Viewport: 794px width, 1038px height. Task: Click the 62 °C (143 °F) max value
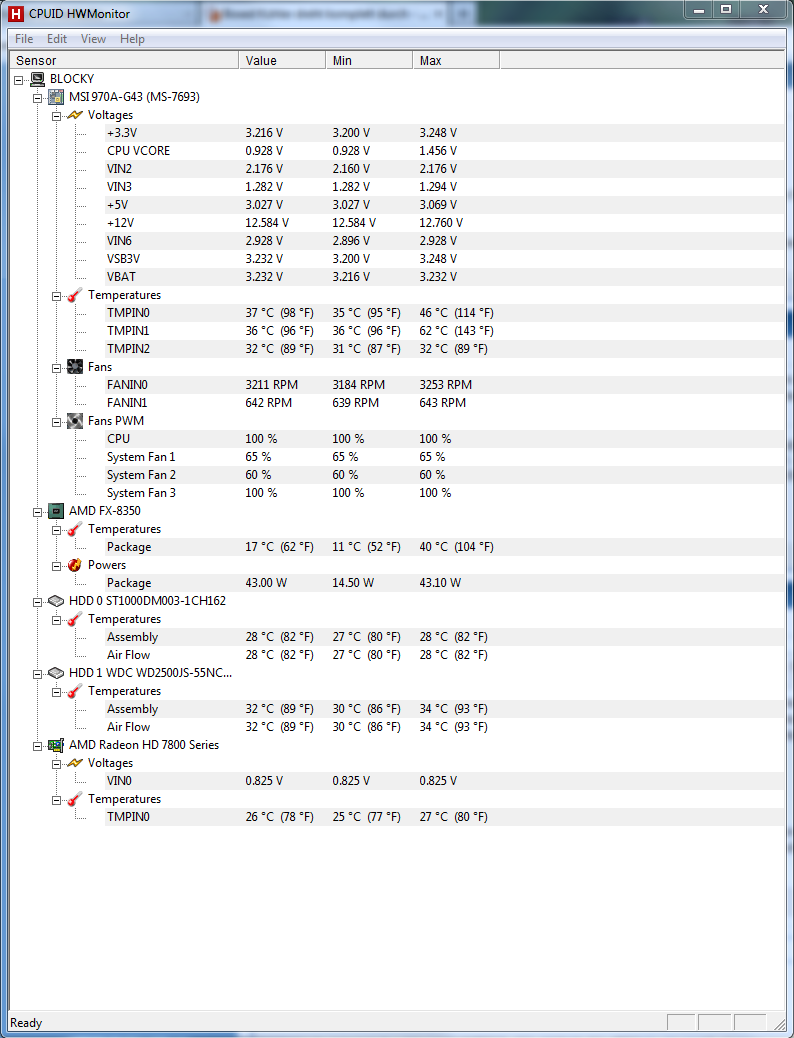click(x=456, y=331)
